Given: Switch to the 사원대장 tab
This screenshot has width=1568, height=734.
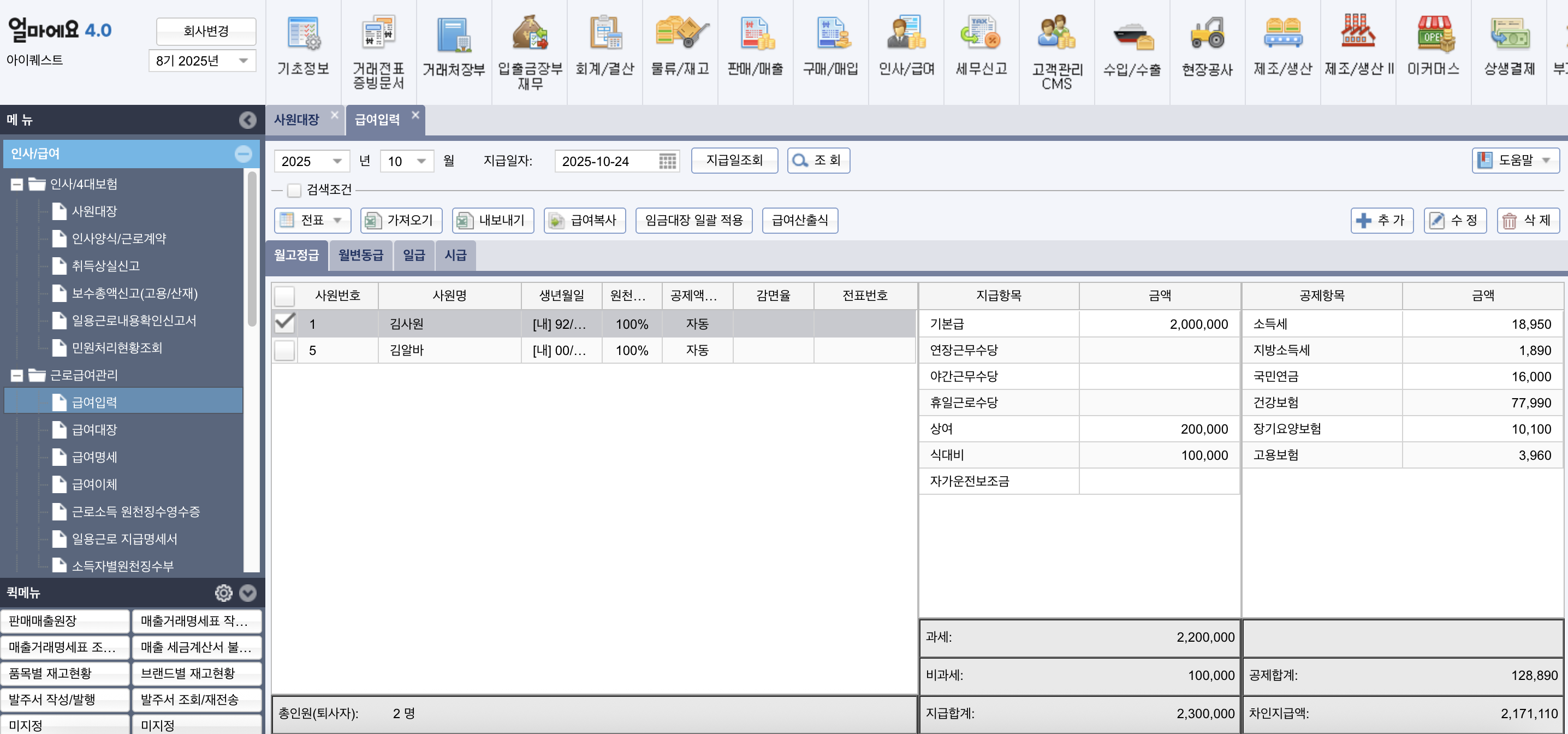Looking at the screenshot, I should pos(299,120).
